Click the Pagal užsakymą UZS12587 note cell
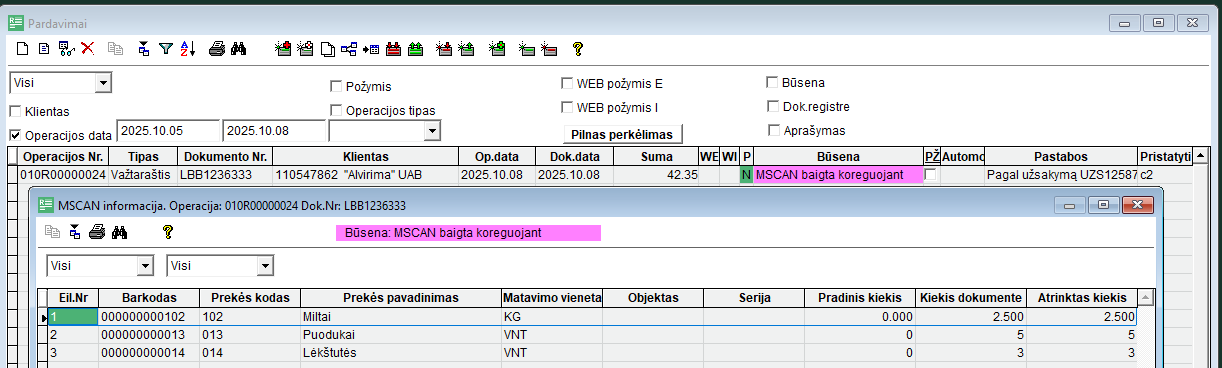This screenshot has width=1222, height=368. click(1062, 175)
